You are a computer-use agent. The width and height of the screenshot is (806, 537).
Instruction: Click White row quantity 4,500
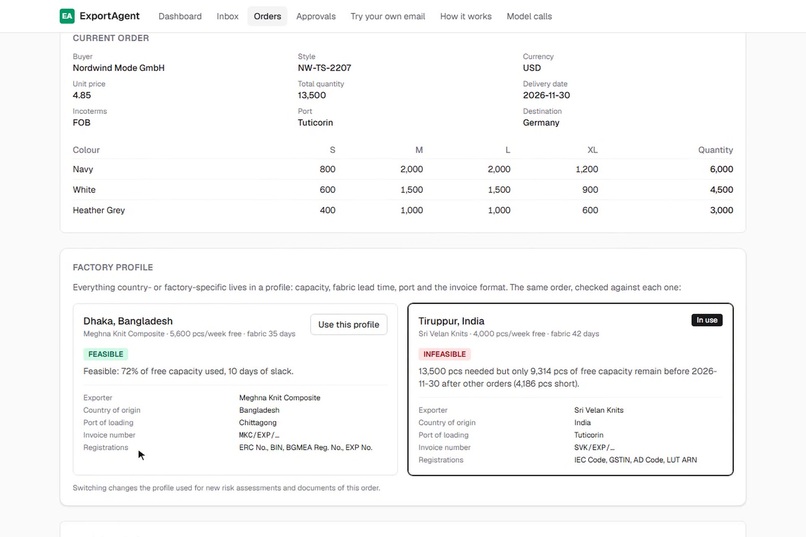pos(722,190)
